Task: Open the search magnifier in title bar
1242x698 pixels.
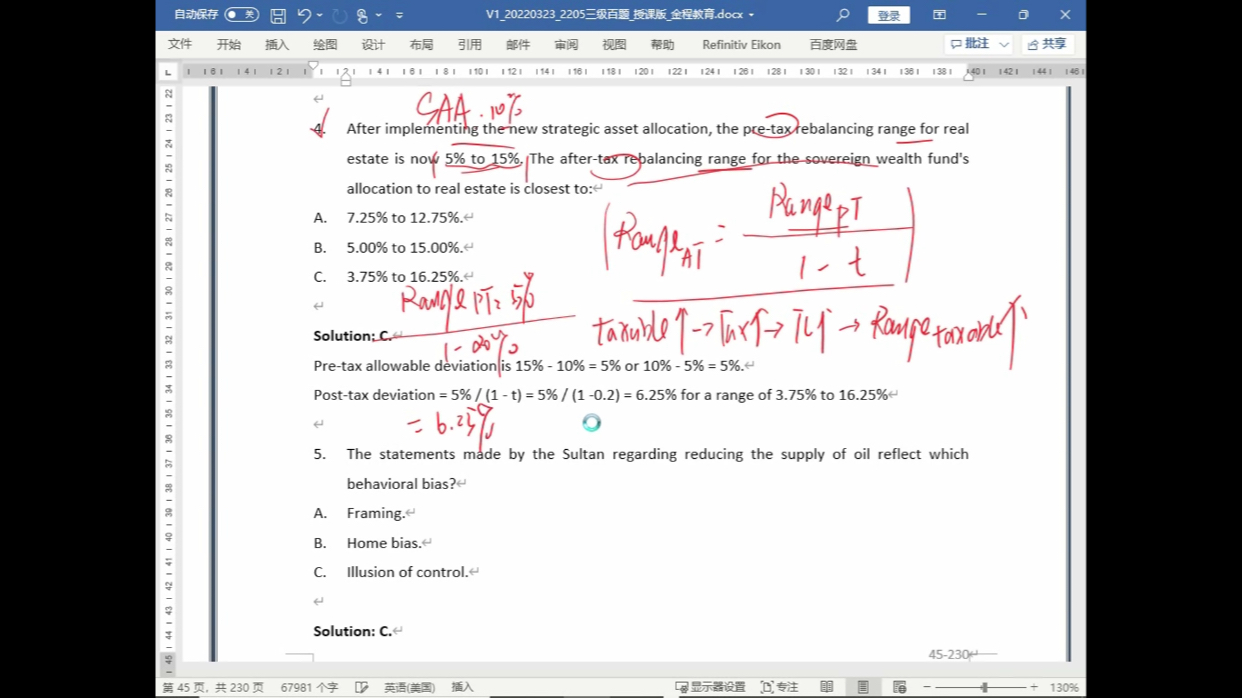Action: pos(843,15)
